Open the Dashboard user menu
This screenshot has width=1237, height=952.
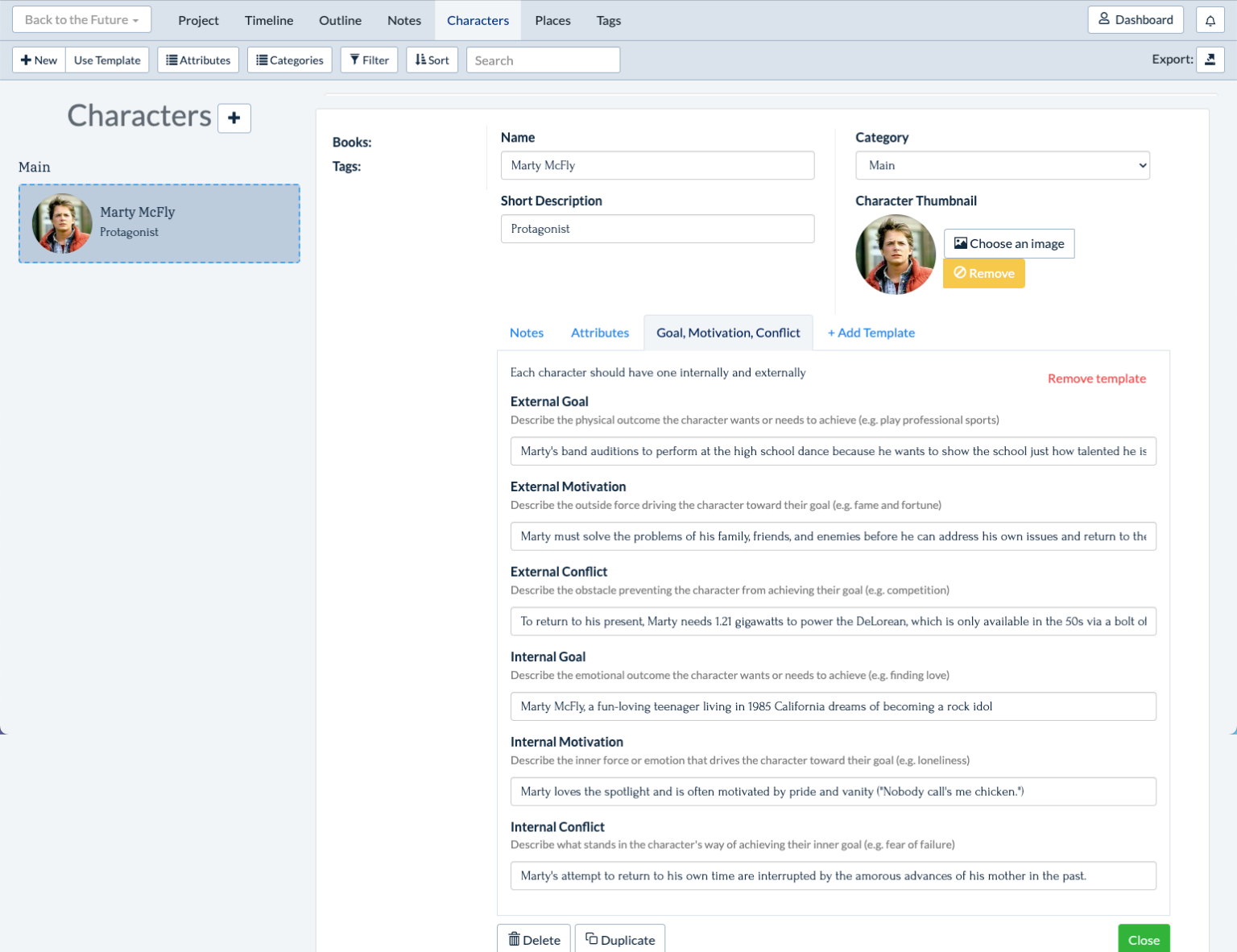pos(1135,20)
